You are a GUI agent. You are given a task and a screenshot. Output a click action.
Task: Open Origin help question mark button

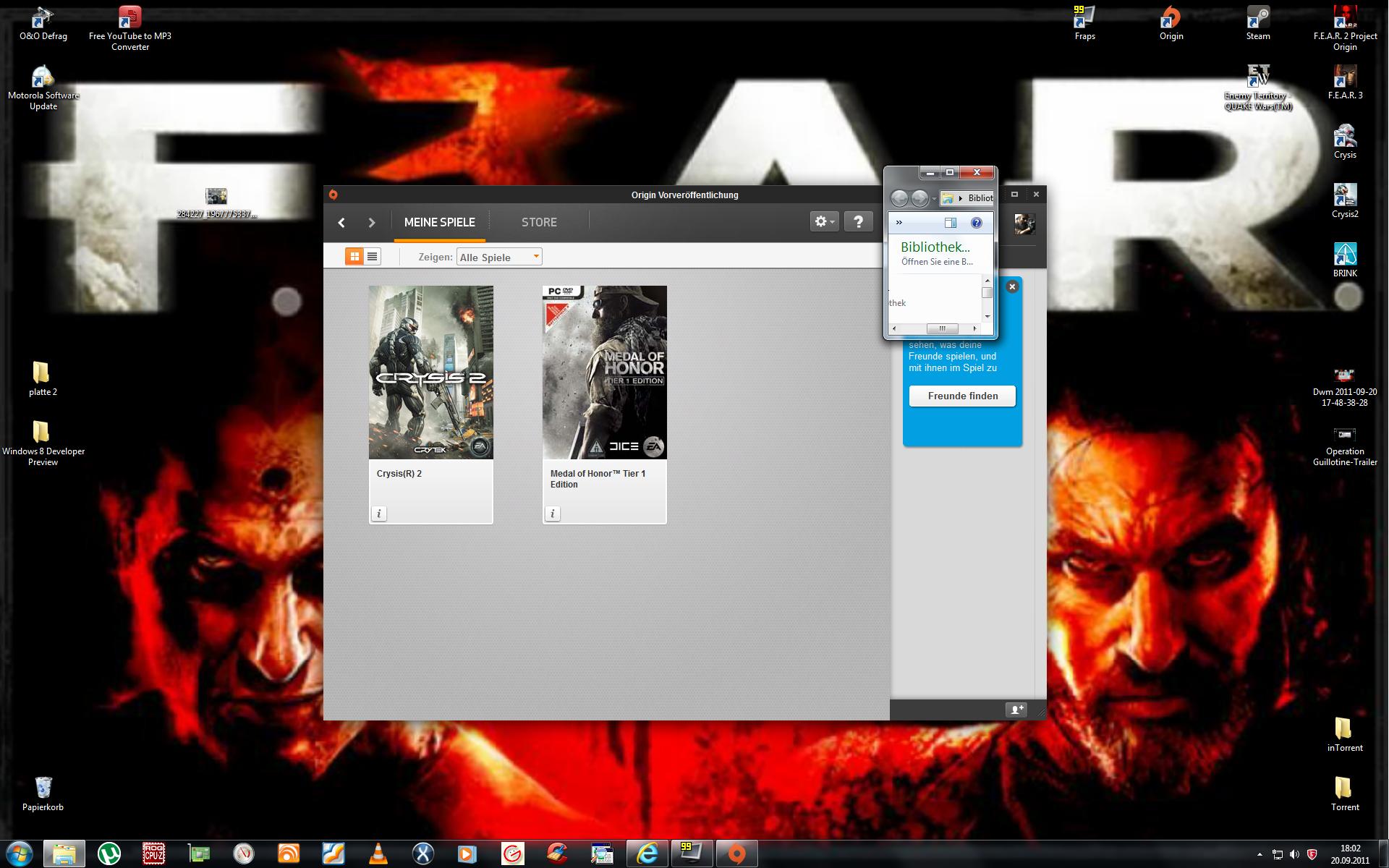coord(858,222)
